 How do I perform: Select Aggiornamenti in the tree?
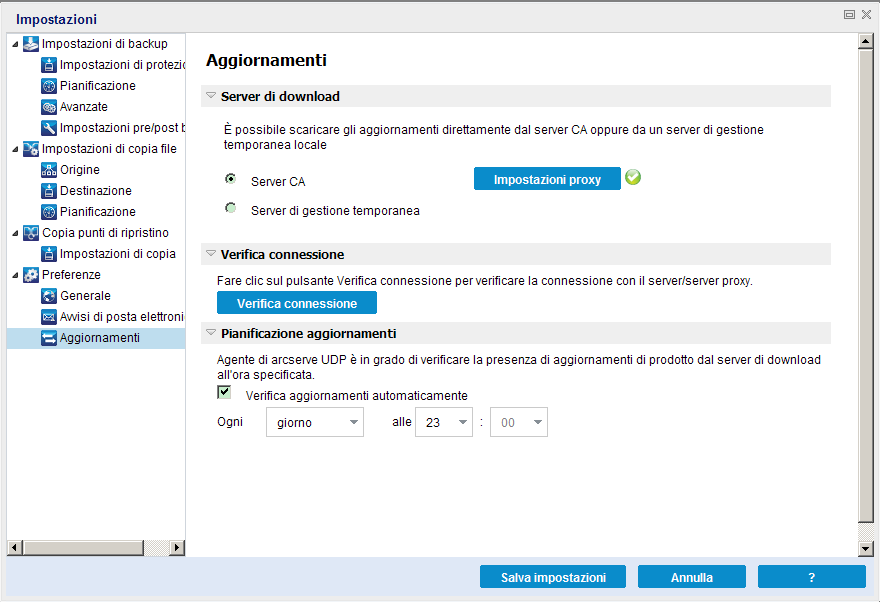pos(100,338)
